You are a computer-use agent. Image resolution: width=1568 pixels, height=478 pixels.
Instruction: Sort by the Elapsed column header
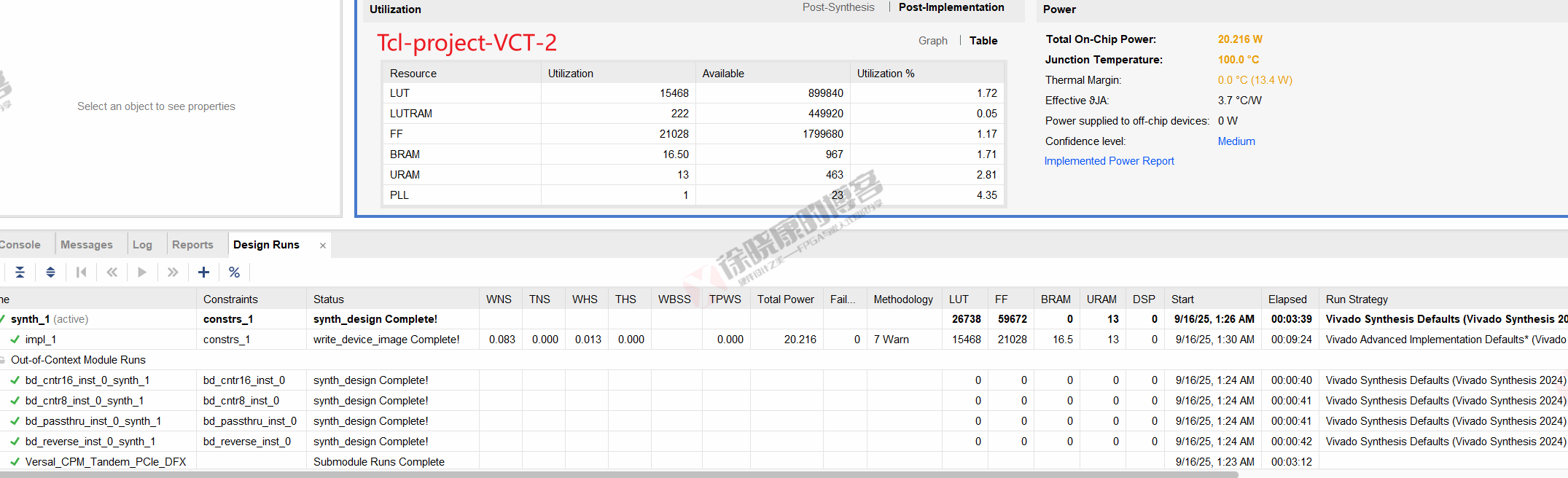(1289, 299)
